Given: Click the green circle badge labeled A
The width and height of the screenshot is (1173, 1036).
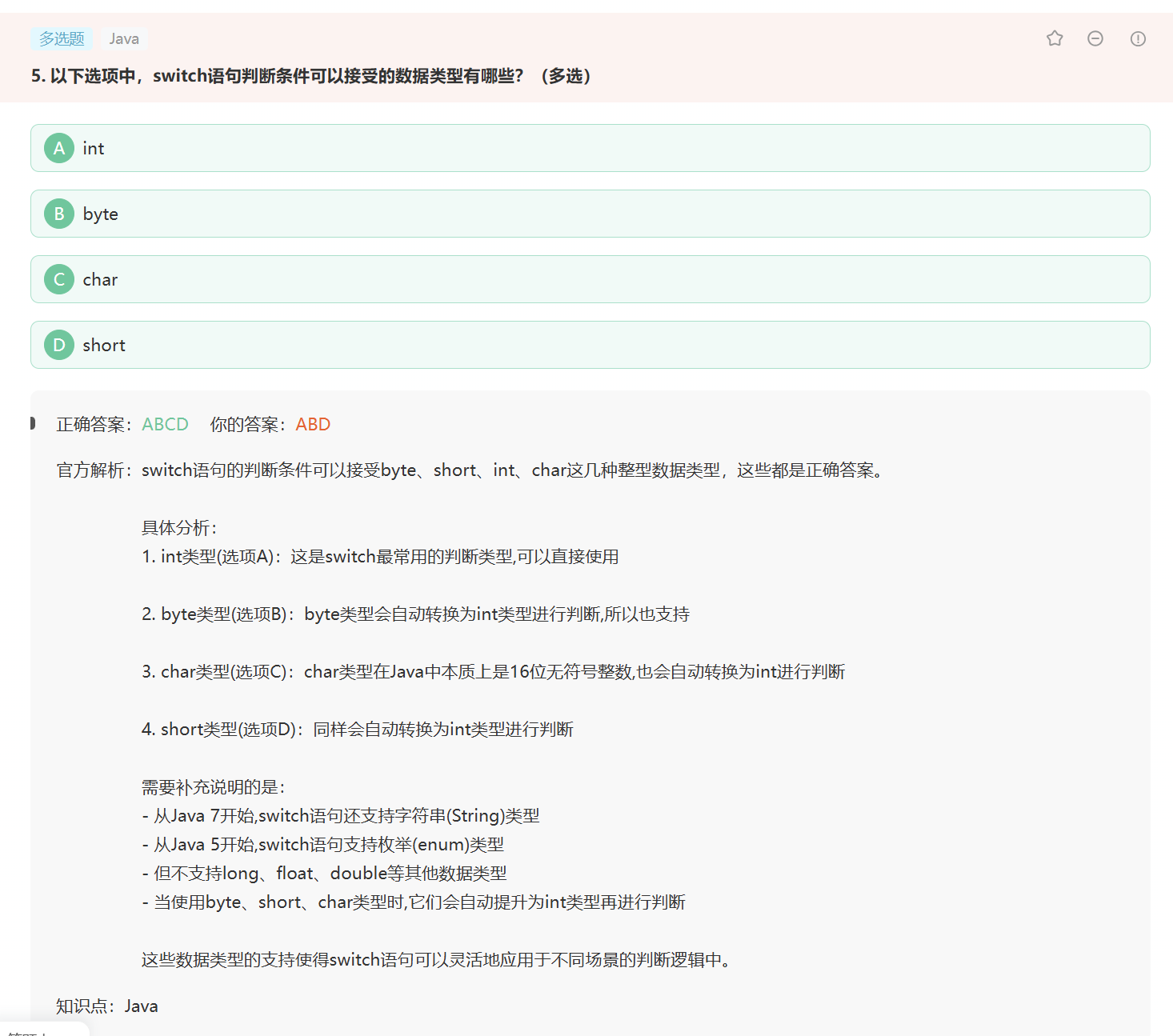Looking at the screenshot, I should [x=58, y=148].
